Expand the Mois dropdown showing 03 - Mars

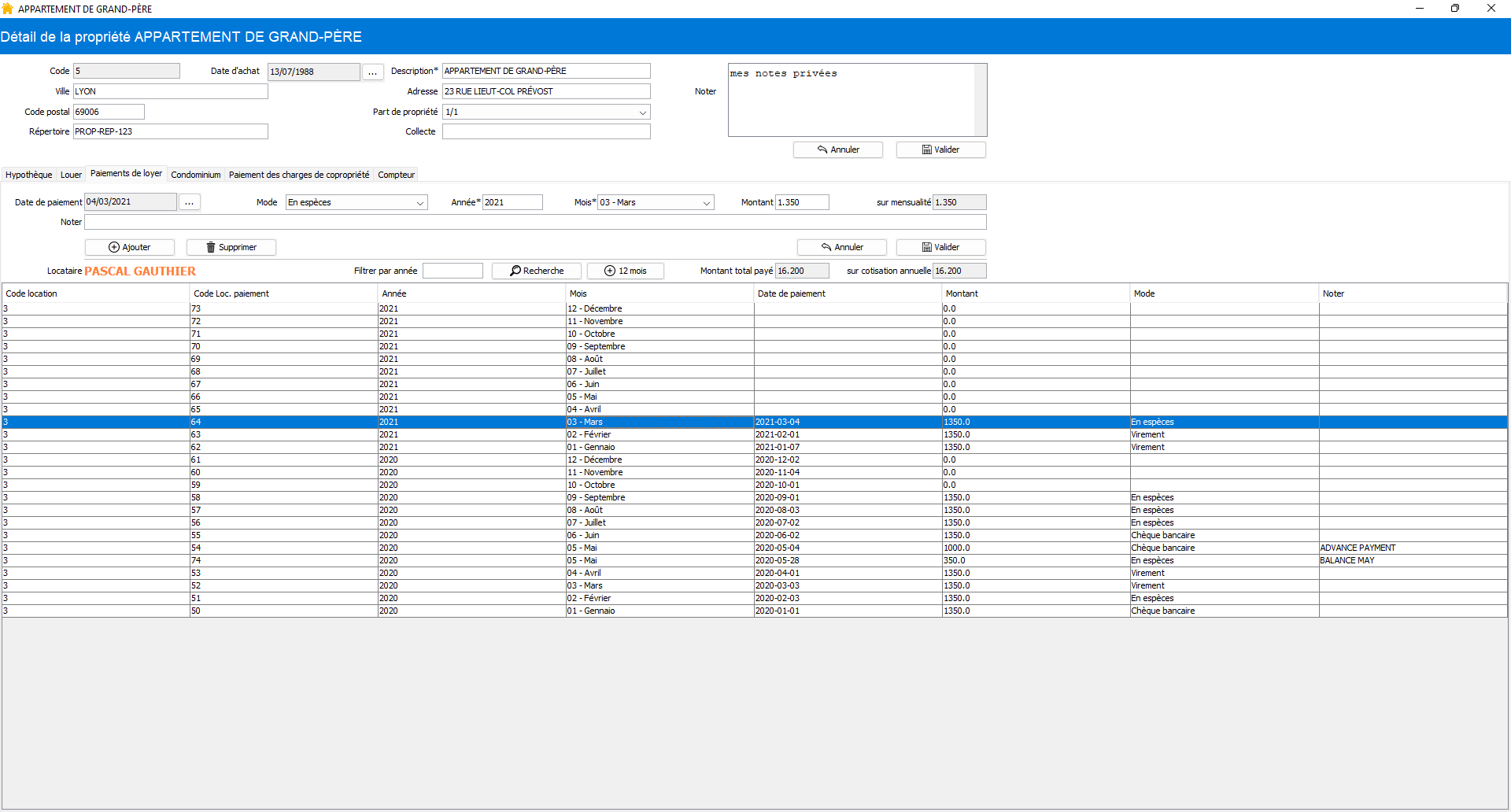(707, 202)
